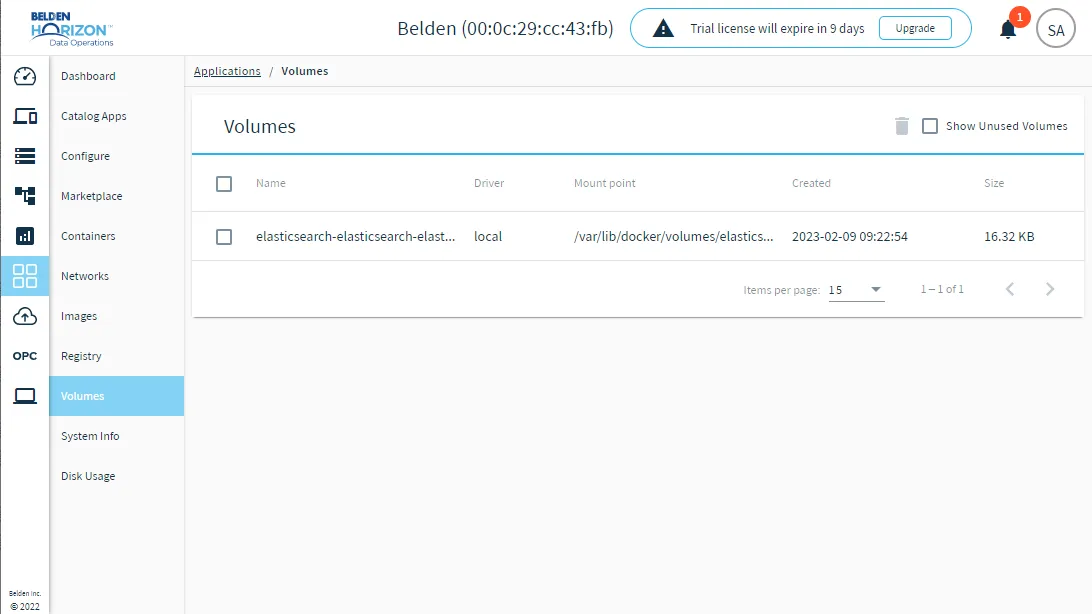Select Volumes in the side menu
Viewport: 1092px width, 614px height.
coord(116,396)
